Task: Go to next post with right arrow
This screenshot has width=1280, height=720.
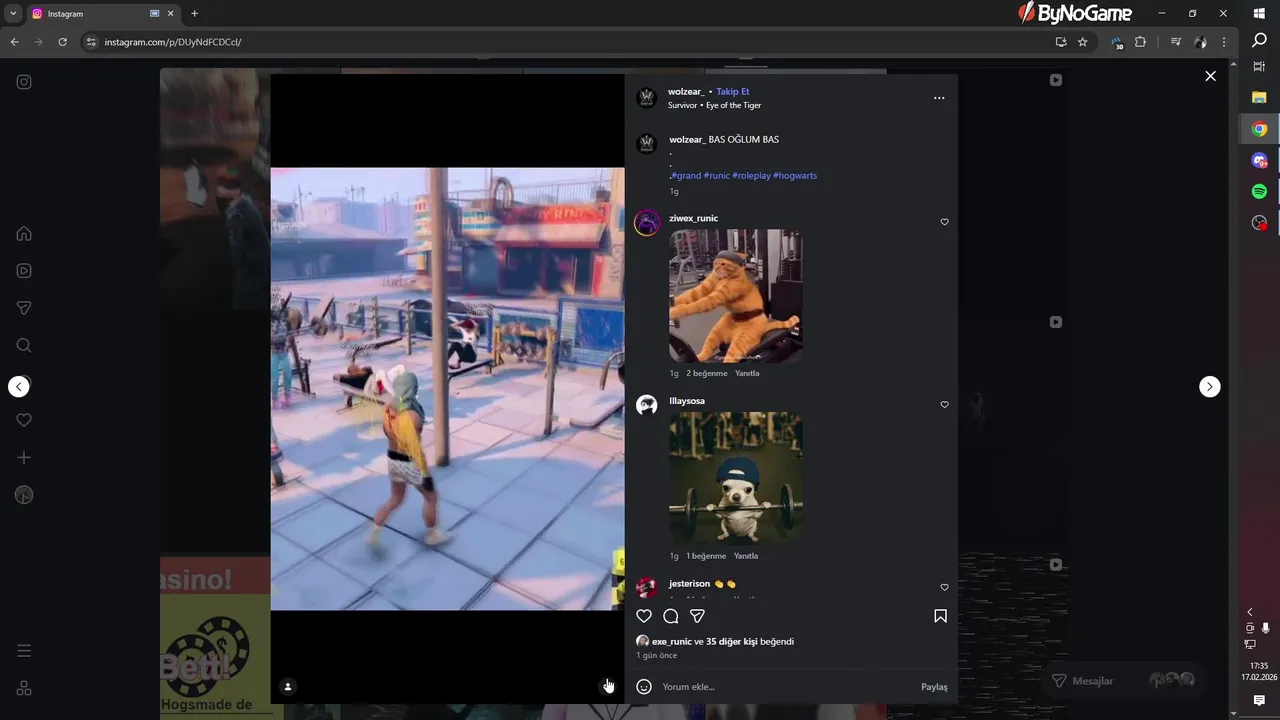Action: [x=1210, y=387]
